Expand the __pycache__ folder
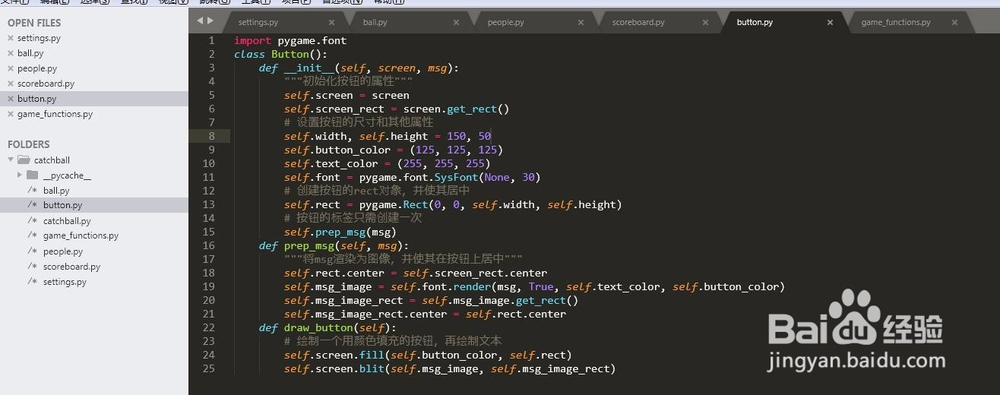 pos(20,175)
